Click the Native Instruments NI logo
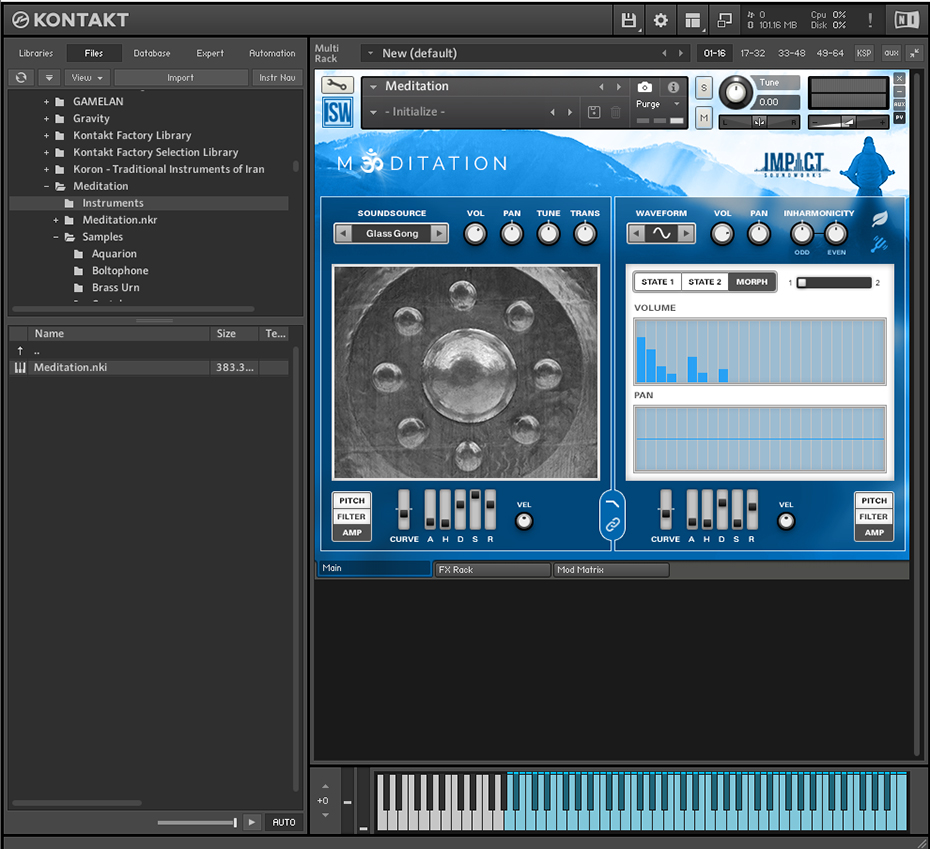Screen dimensions: 930x849 pos(906,20)
